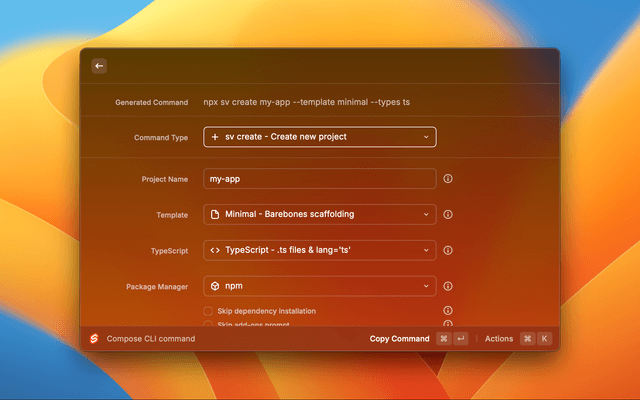The height and width of the screenshot is (400, 640).
Task: Click info icon beside Template dropdown
Action: (448, 214)
